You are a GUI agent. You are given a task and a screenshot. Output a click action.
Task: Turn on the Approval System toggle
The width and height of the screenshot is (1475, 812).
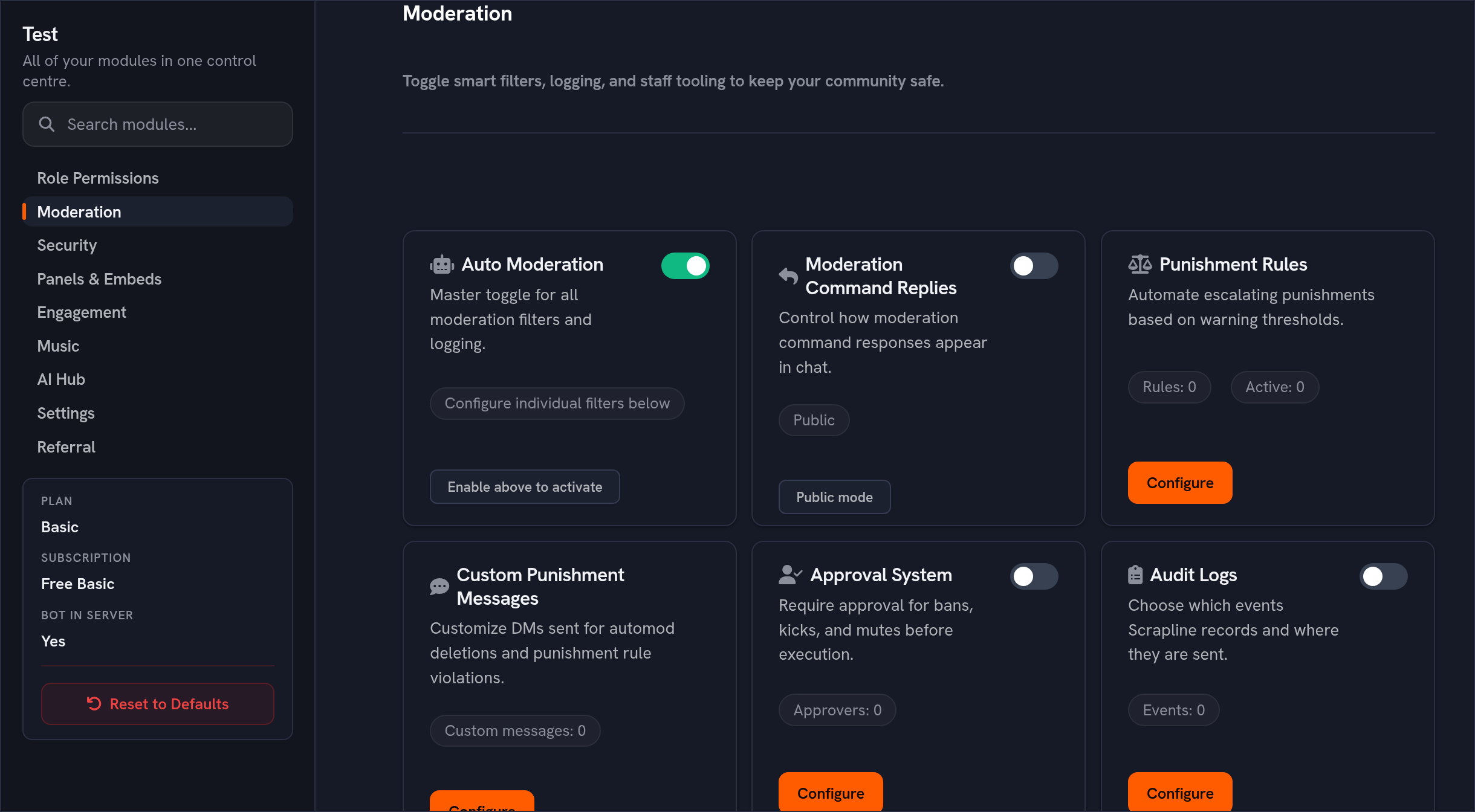[x=1034, y=576]
